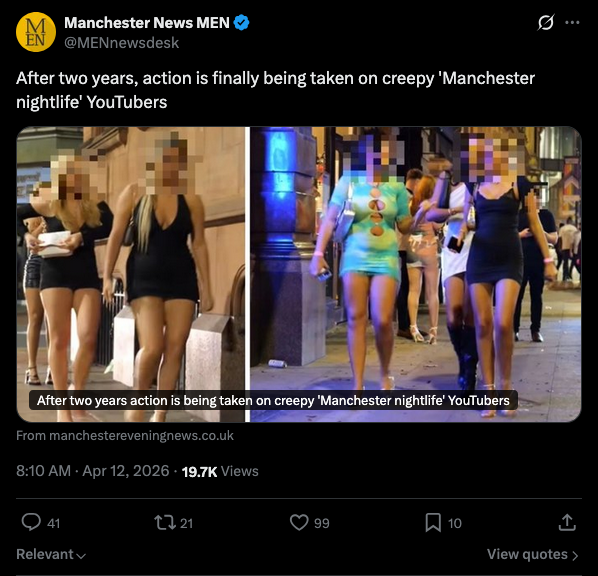The image size is (598, 576).
Task: Open the MEN profile avatar
Action: click(x=36, y=32)
